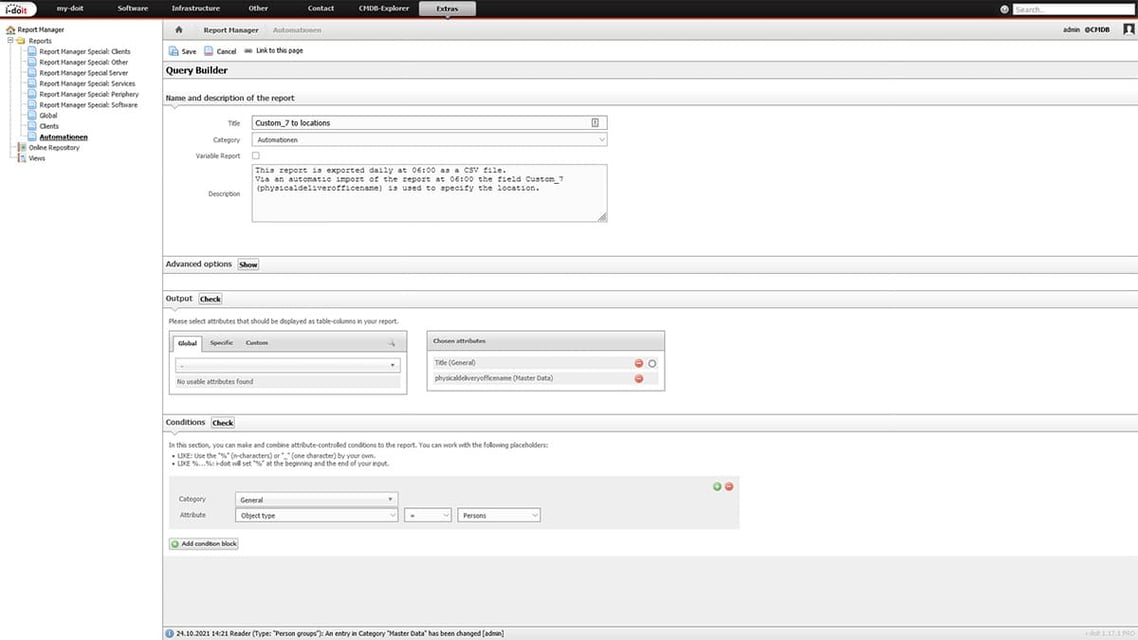Click the attribute search magnifier icon
1138x640 pixels.
coord(391,342)
